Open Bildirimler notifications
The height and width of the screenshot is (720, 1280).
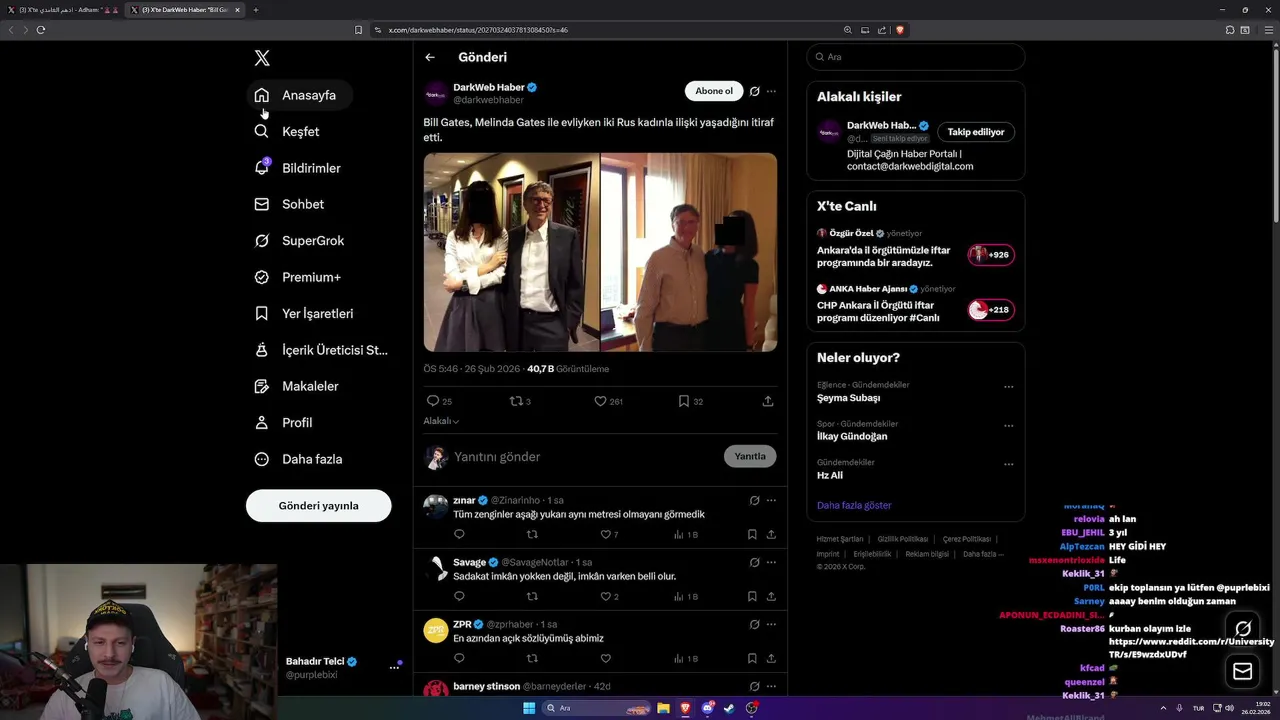tap(298, 168)
